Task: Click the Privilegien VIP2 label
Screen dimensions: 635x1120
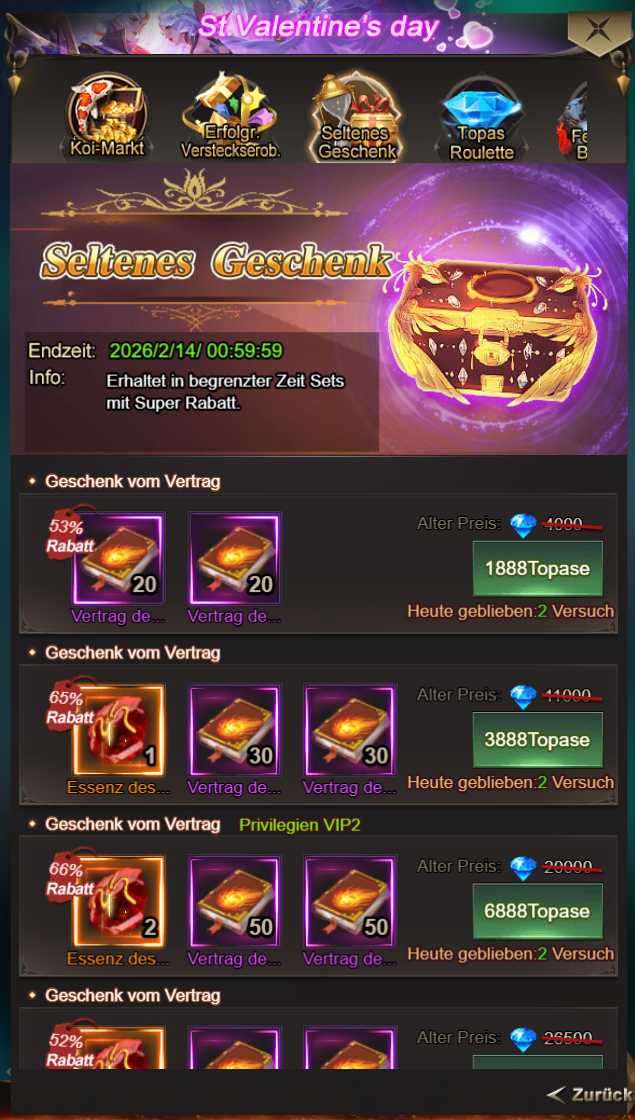Action: (300, 825)
